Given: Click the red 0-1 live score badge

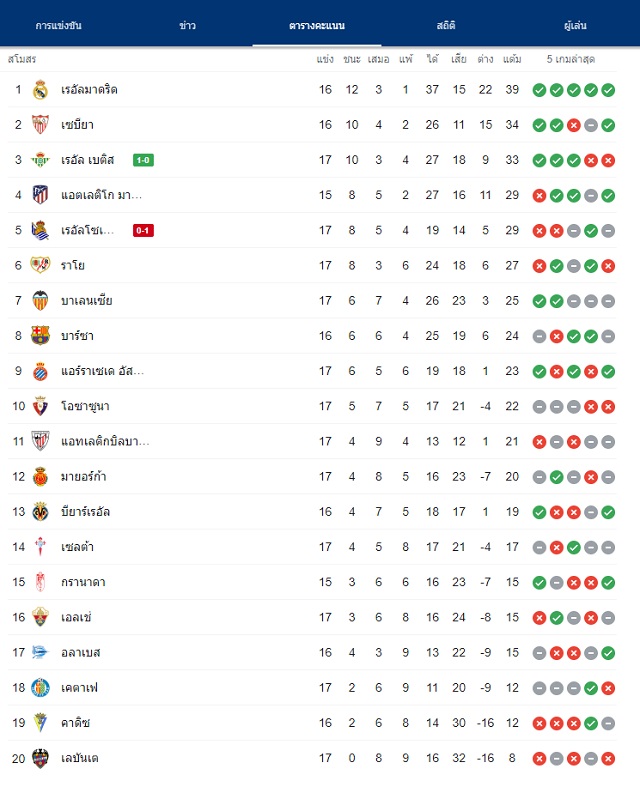Looking at the screenshot, I should coord(143,230).
